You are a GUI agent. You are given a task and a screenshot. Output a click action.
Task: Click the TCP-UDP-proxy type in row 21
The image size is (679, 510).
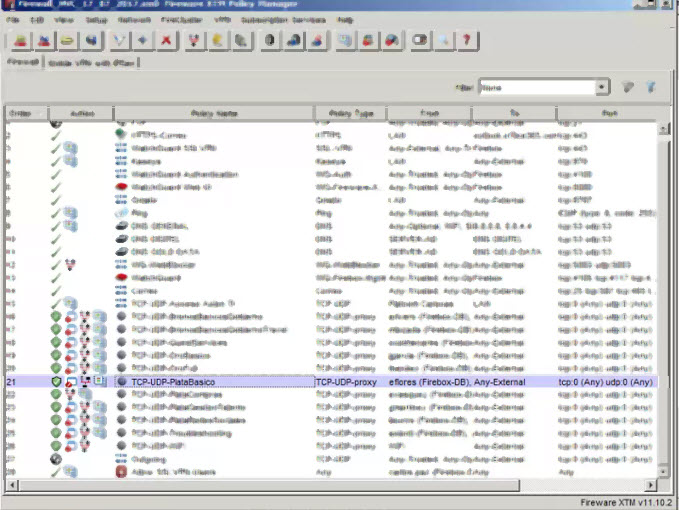click(x=346, y=382)
